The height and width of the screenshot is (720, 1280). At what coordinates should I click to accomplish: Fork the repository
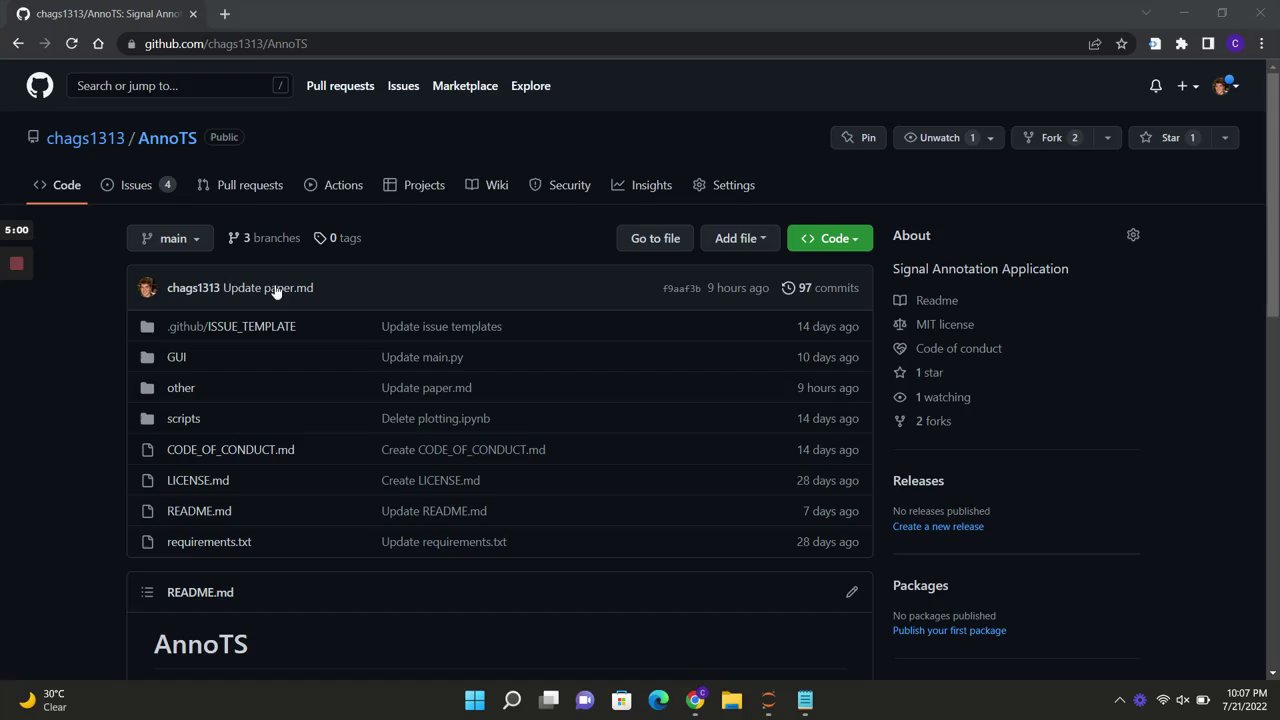pos(1051,138)
